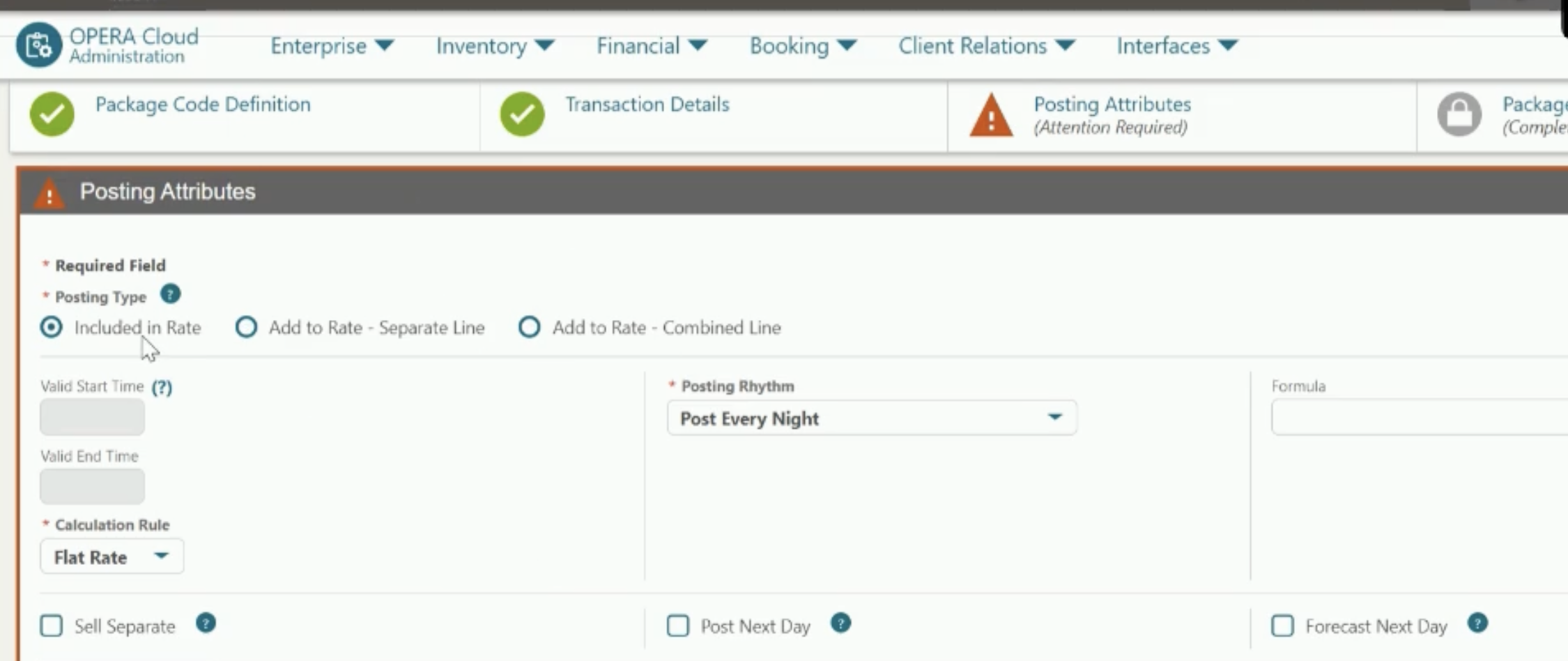Image resolution: width=1568 pixels, height=661 pixels.
Task: Click the Posting Attributes warning triangle step icon
Action: point(991,115)
